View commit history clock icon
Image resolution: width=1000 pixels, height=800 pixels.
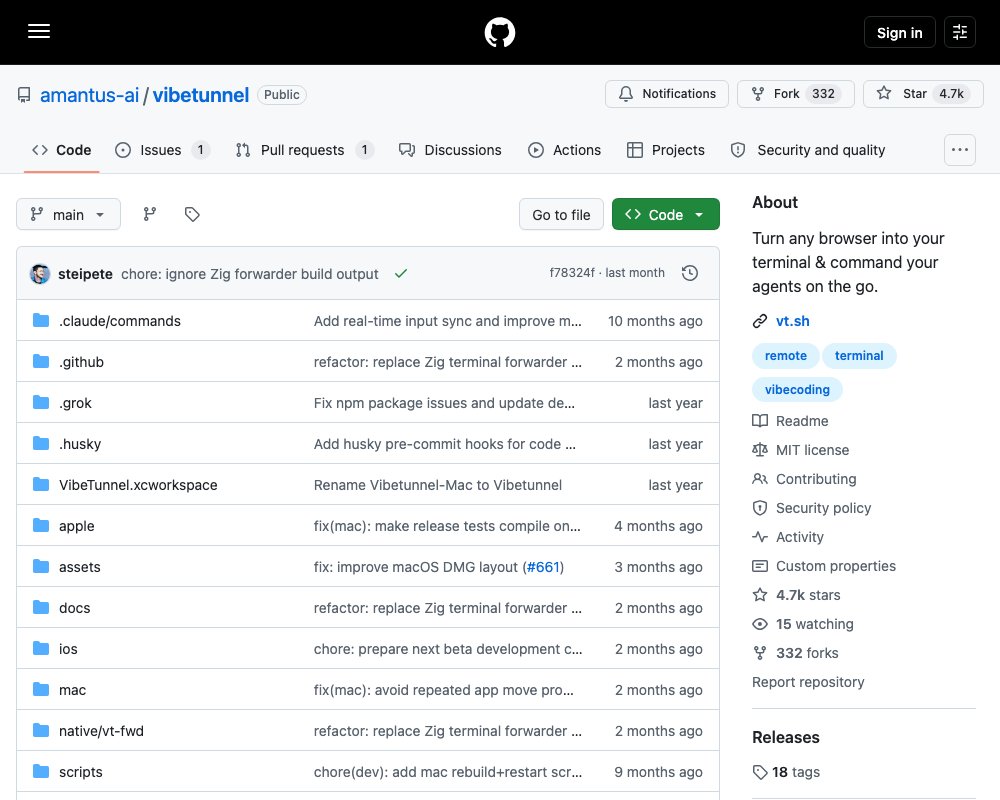(689, 273)
